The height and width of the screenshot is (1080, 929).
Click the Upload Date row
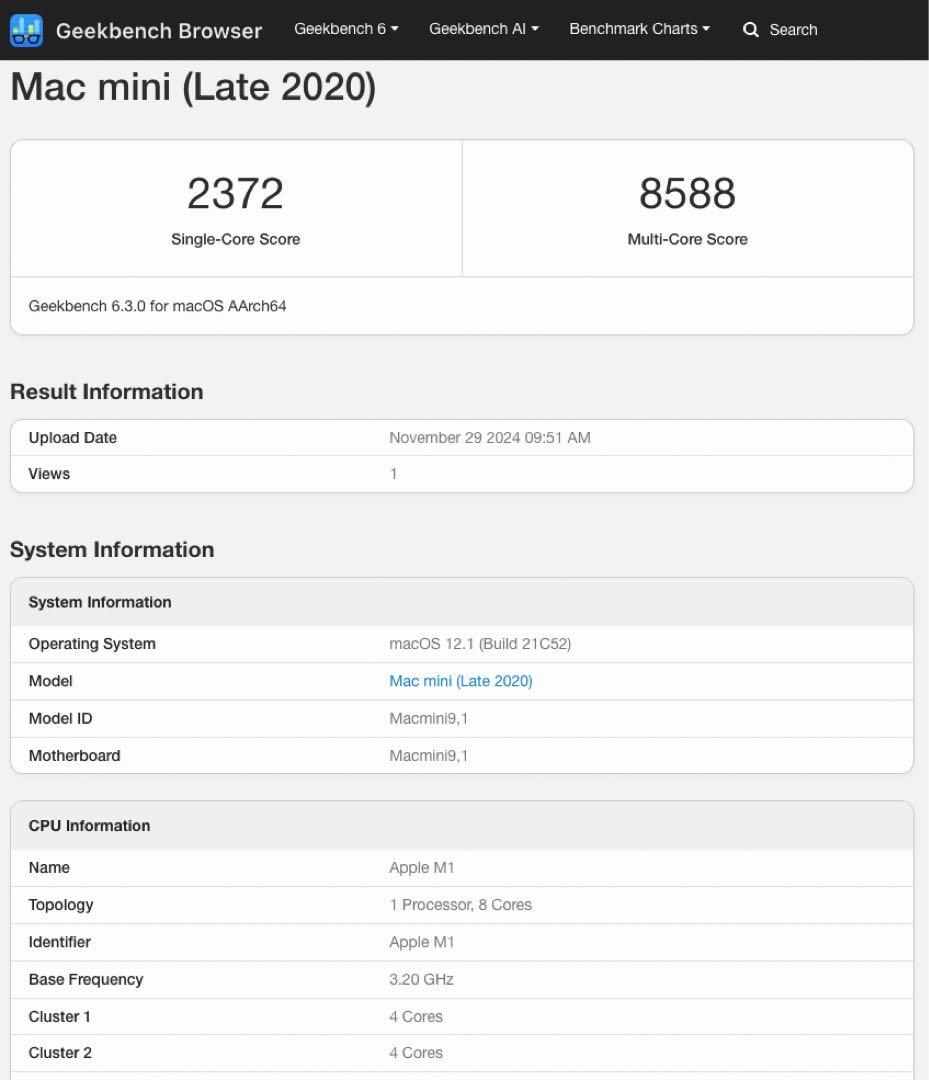click(x=463, y=437)
